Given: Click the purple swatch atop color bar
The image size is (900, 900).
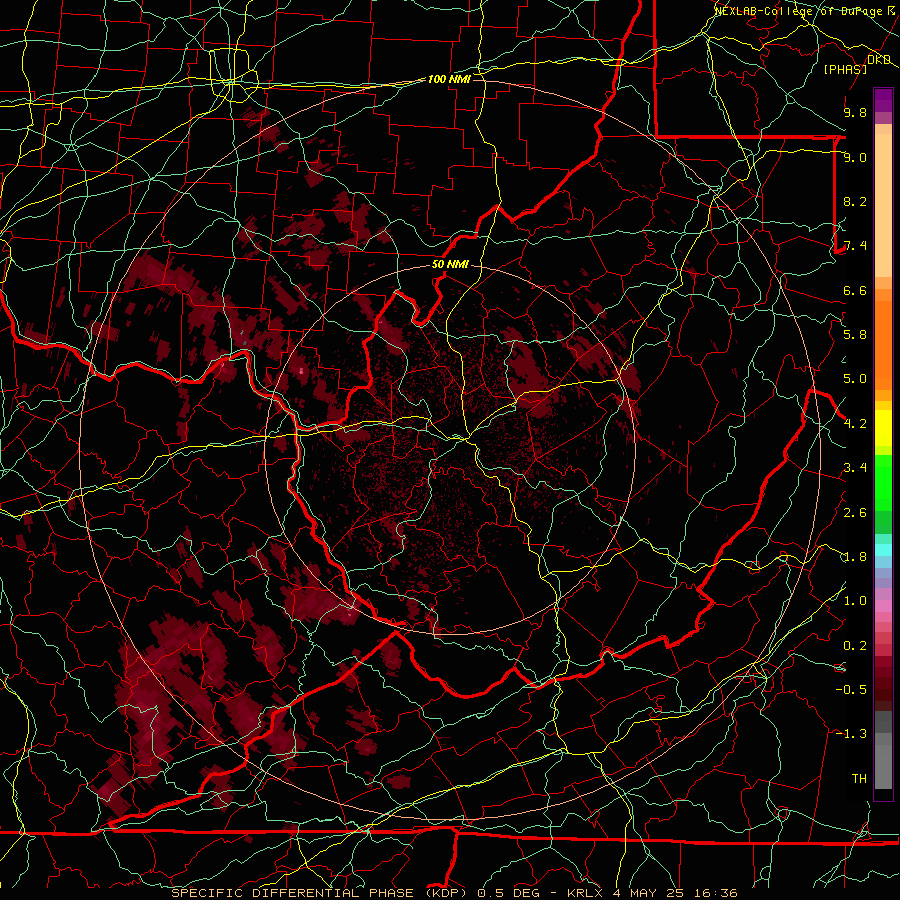Looking at the screenshot, I should tap(883, 100).
